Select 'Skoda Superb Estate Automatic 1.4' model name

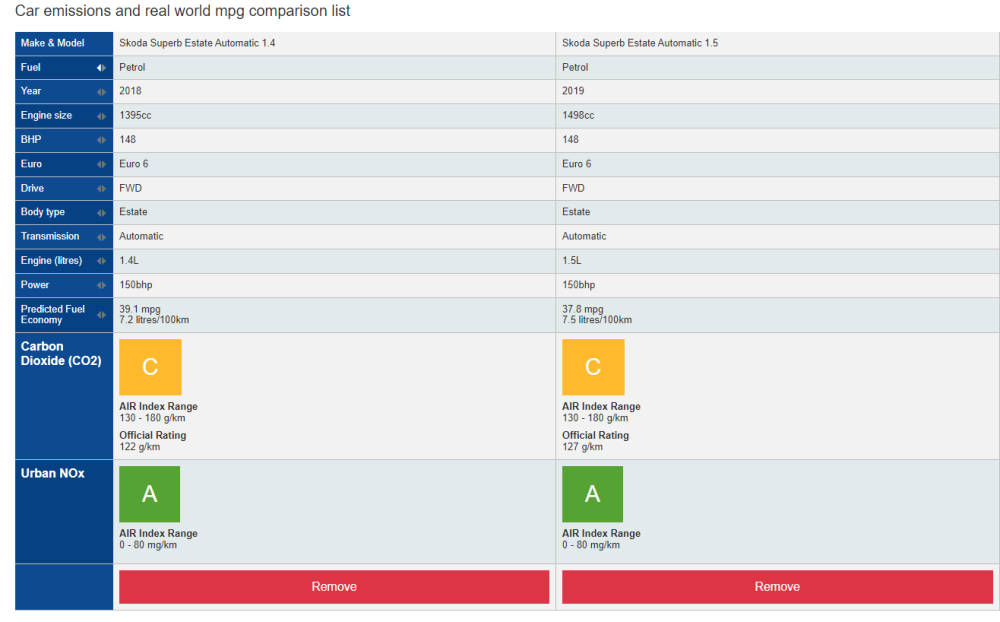point(197,43)
